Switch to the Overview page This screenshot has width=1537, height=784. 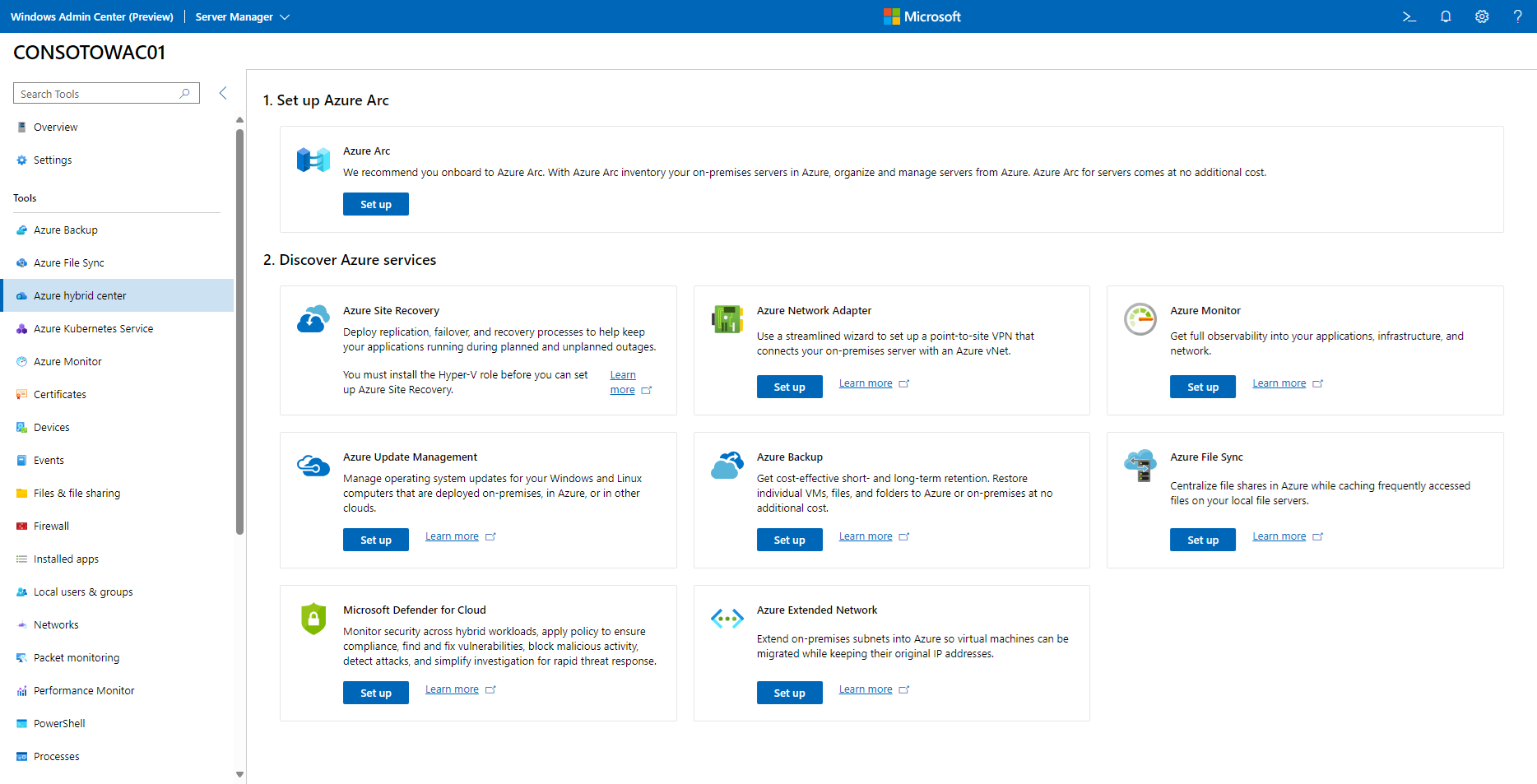pyautogui.click(x=55, y=127)
